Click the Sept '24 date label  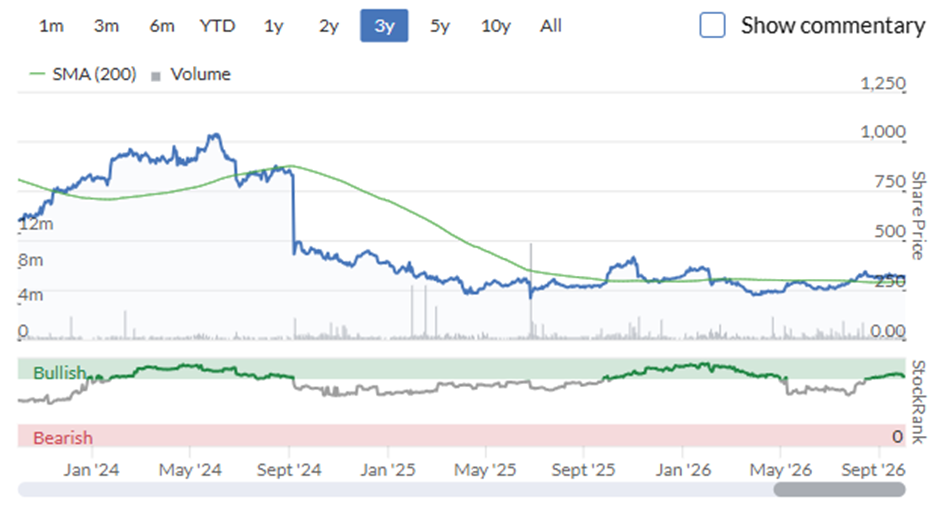[x=289, y=469]
